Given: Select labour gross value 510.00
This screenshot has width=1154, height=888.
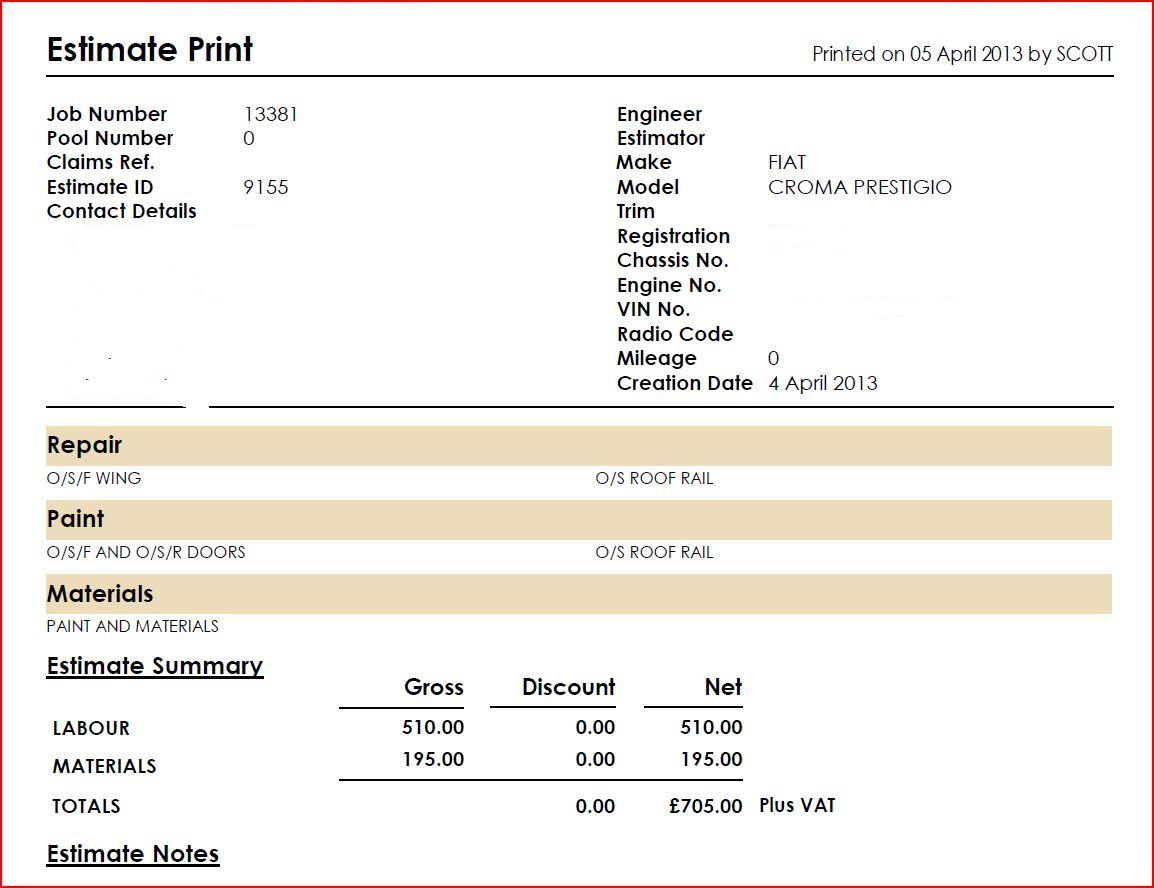Looking at the screenshot, I should (x=433, y=728).
